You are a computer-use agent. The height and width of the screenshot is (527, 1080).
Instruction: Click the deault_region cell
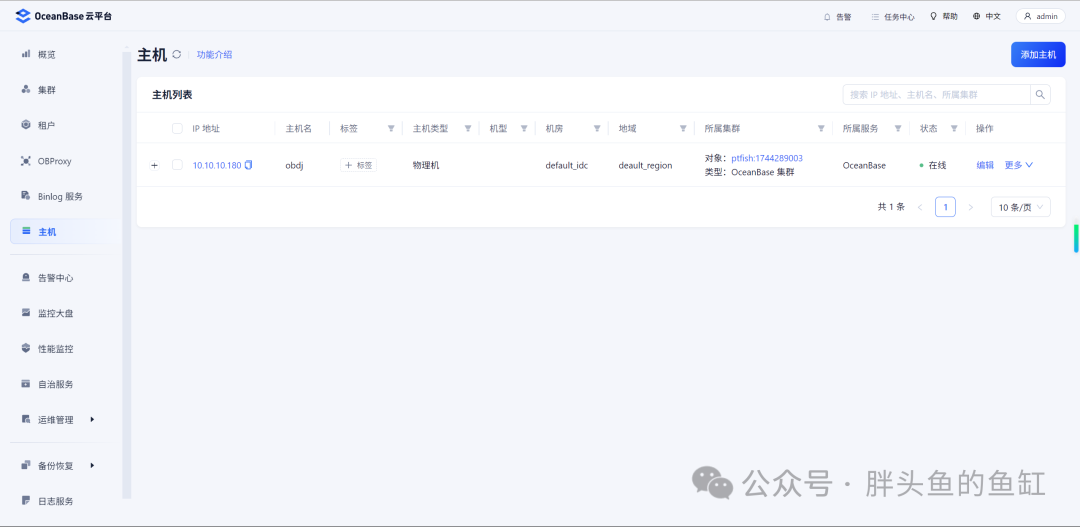tap(645, 165)
